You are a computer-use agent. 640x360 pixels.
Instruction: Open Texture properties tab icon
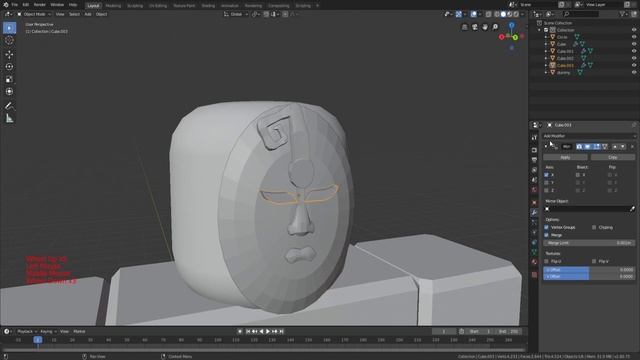534,275
